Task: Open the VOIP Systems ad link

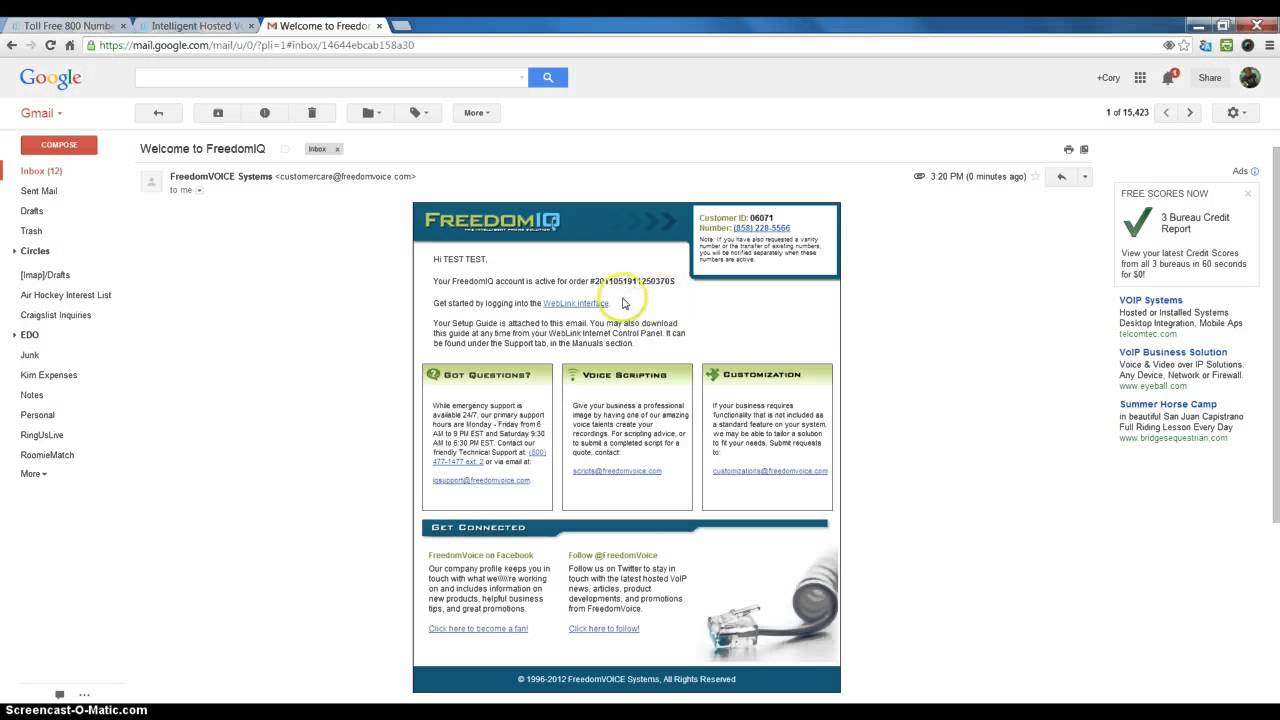Action: (1151, 300)
